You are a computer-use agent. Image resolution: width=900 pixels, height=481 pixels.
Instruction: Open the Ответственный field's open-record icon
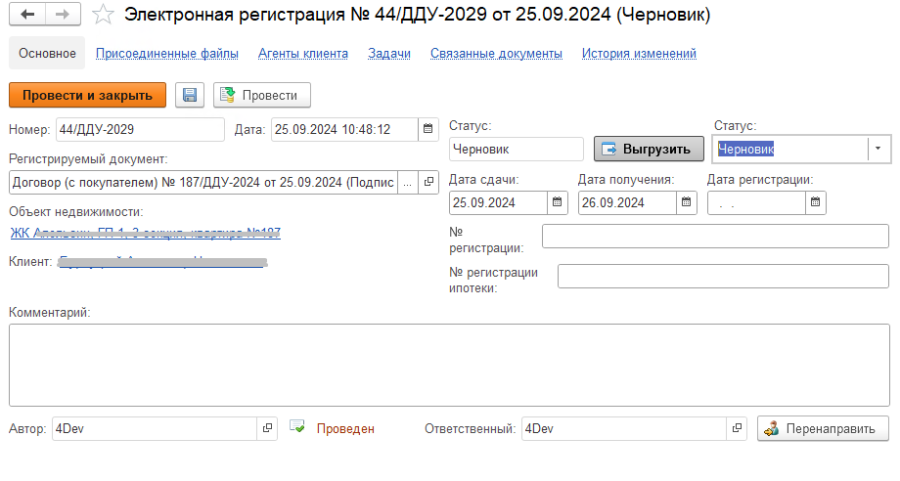(738, 428)
